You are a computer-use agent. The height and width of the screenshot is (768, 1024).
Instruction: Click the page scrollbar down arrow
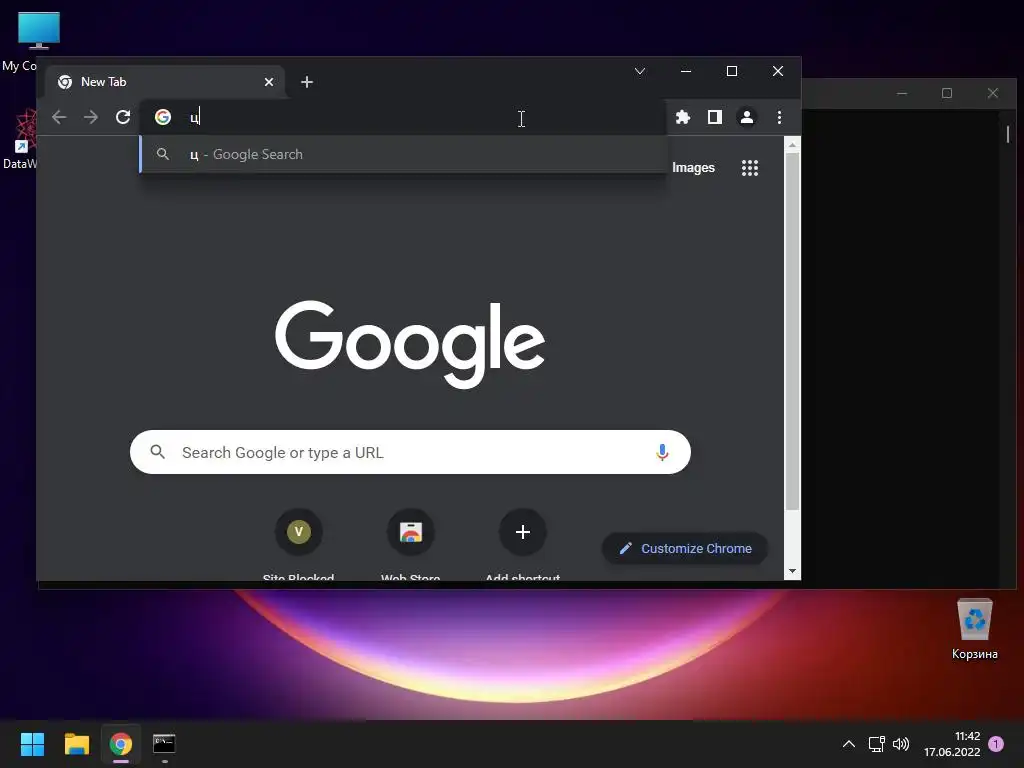[792, 571]
